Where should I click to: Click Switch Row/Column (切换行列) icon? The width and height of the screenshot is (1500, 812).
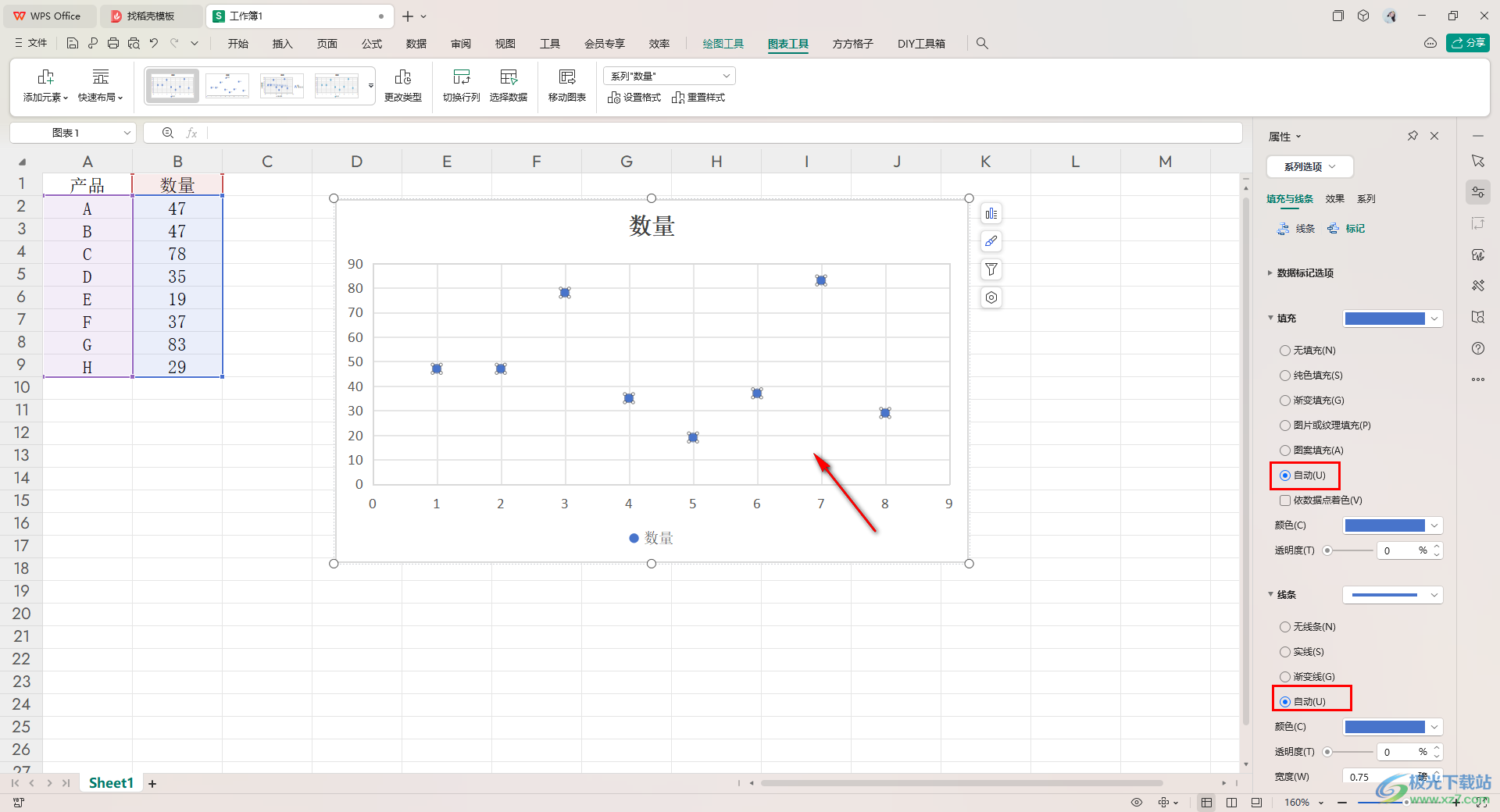coord(461,85)
